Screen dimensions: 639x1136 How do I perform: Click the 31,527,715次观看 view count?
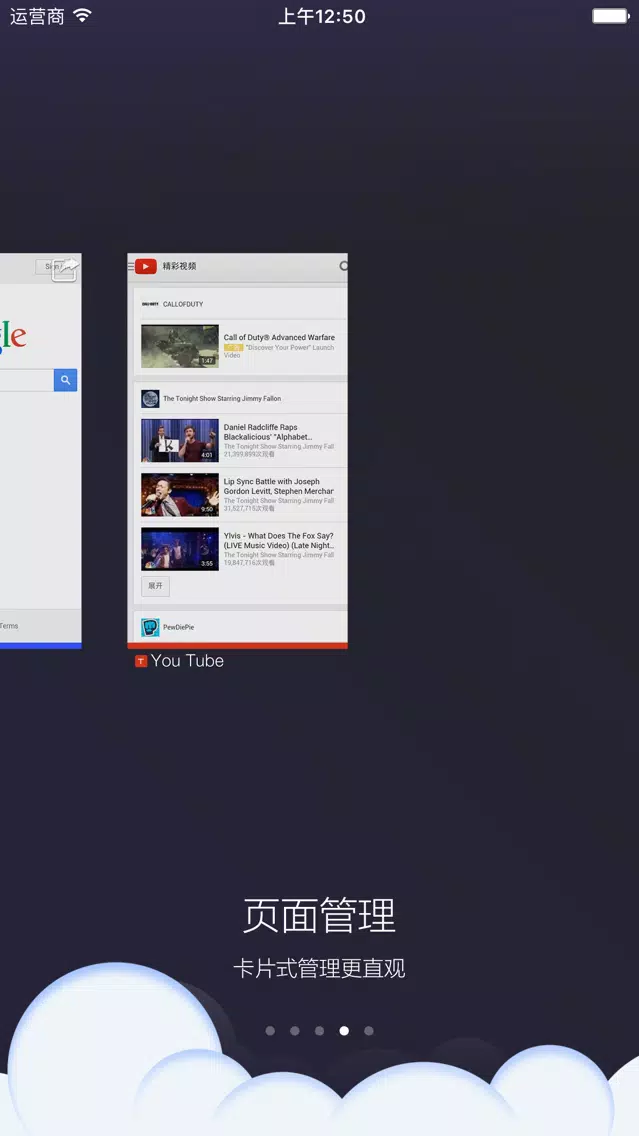click(x=249, y=509)
